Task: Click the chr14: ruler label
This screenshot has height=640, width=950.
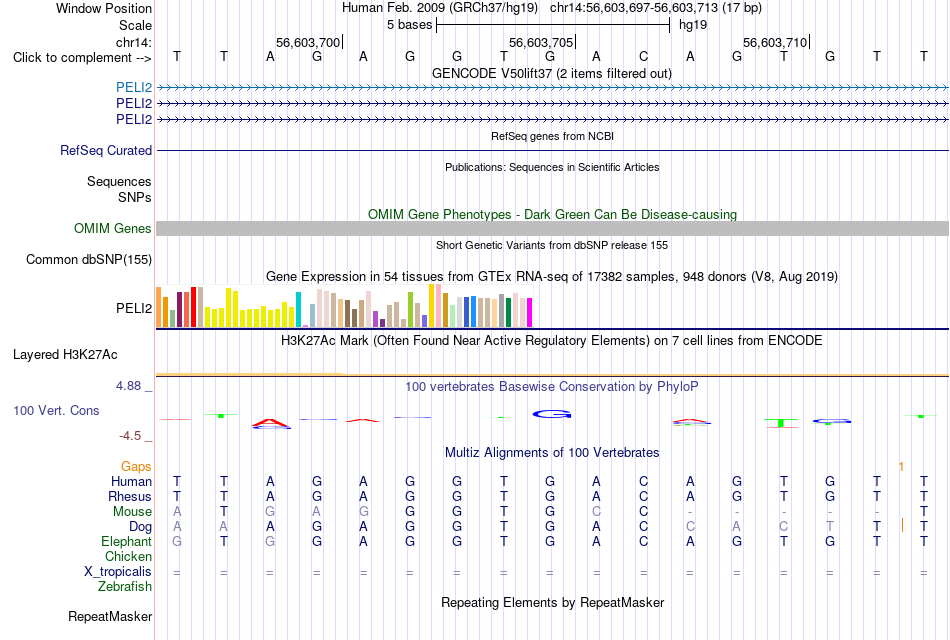Action: [x=133, y=42]
